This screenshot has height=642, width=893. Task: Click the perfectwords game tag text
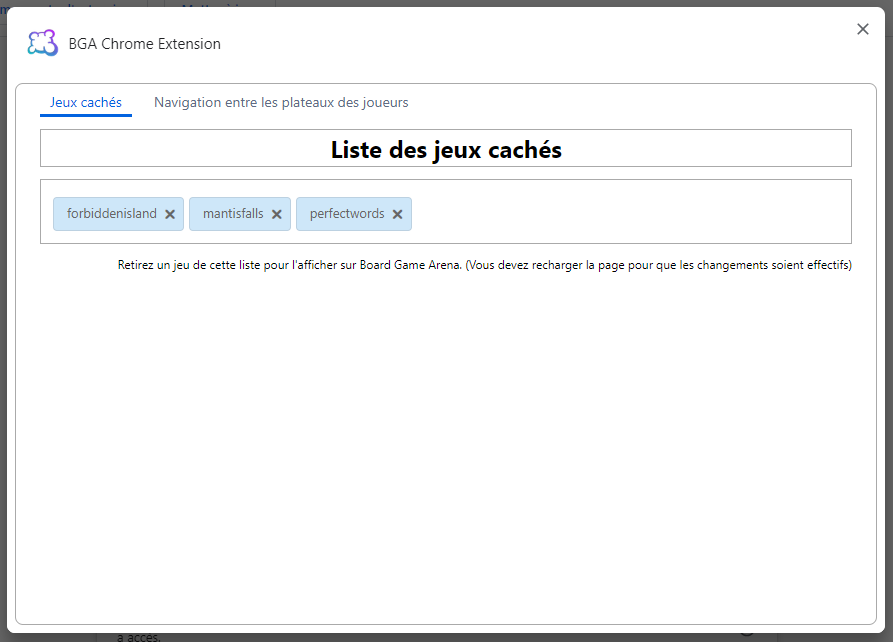pyautogui.click(x=347, y=214)
